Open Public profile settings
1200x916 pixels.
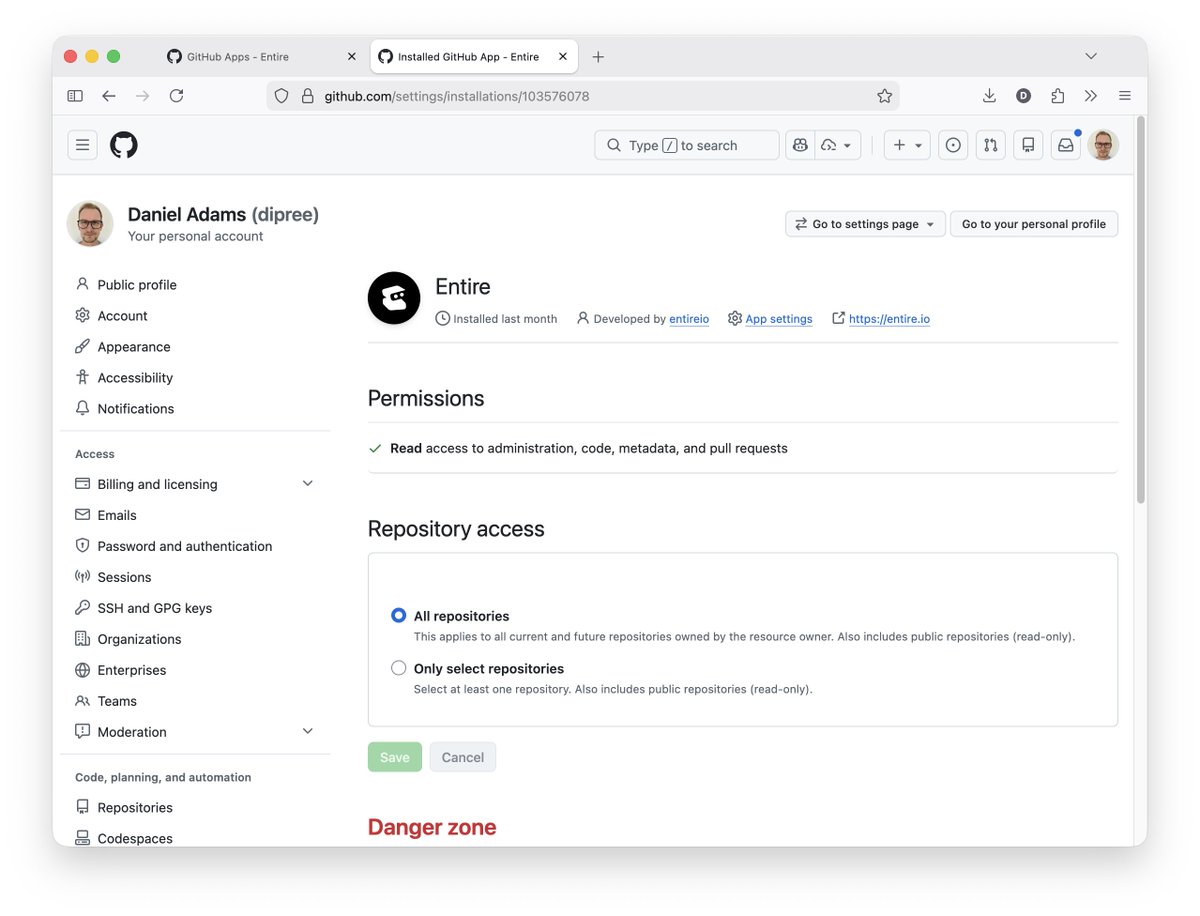(137, 285)
